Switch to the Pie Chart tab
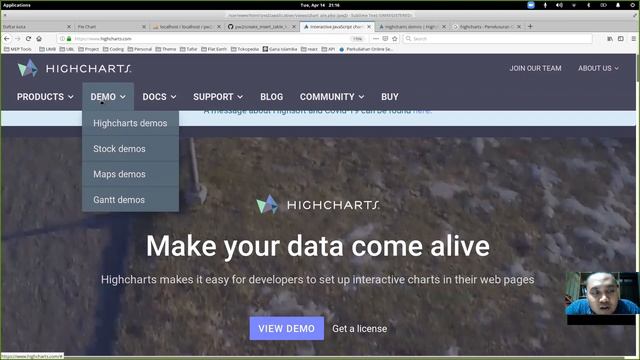 click(110, 27)
